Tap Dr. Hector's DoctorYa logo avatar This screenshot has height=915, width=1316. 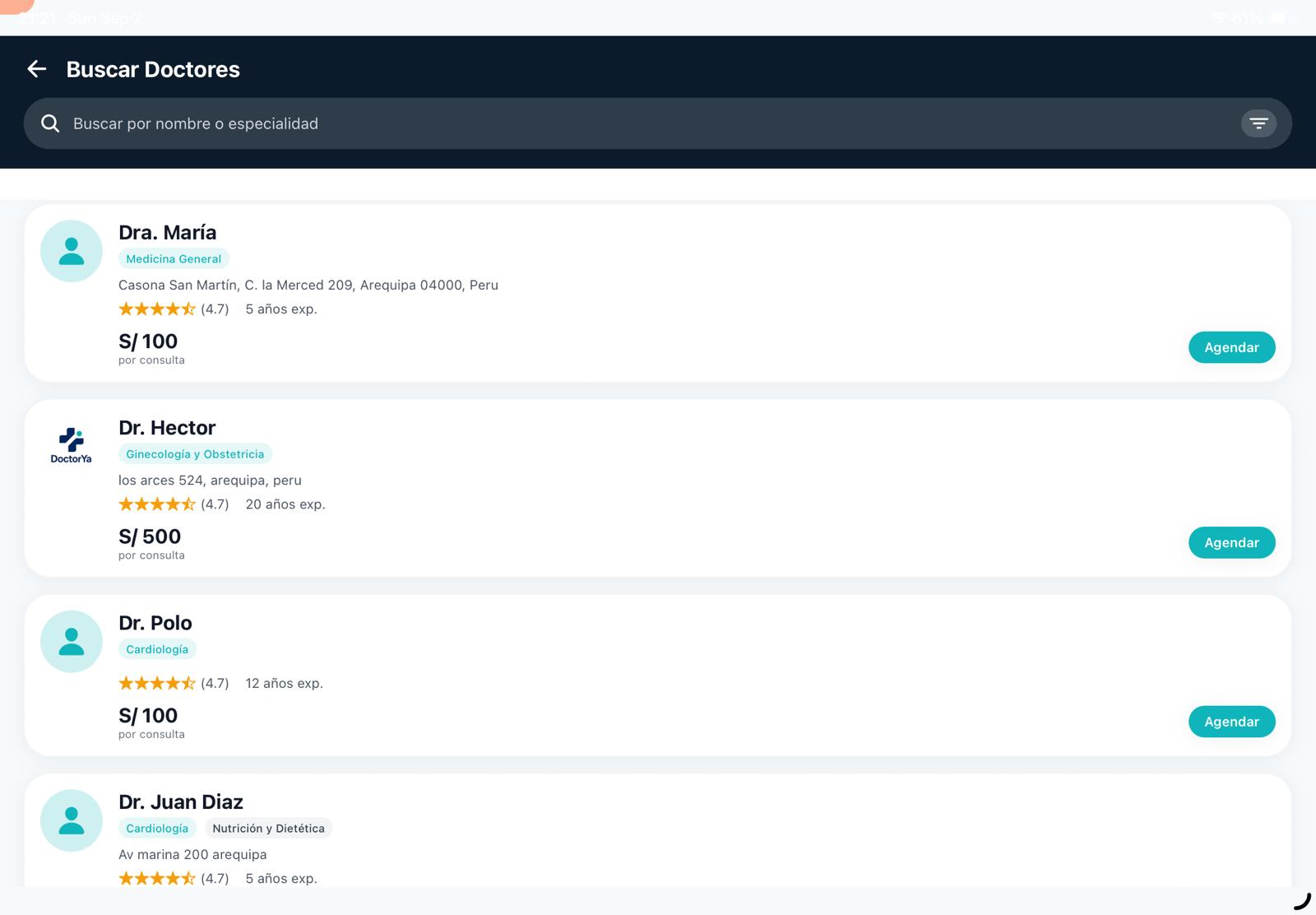coord(72,446)
